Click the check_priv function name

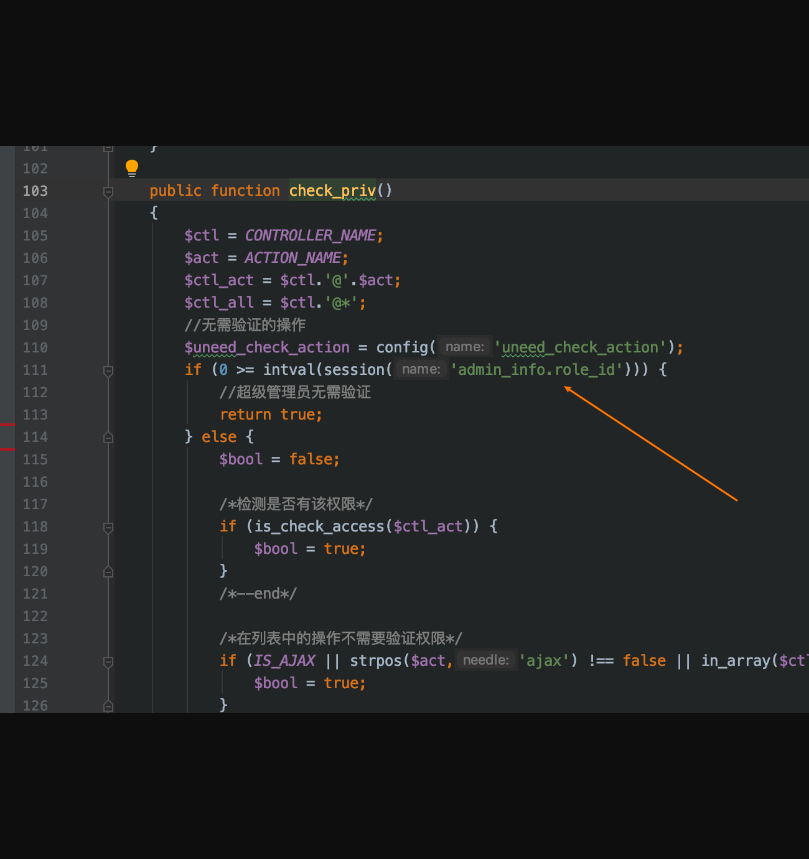point(332,191)
